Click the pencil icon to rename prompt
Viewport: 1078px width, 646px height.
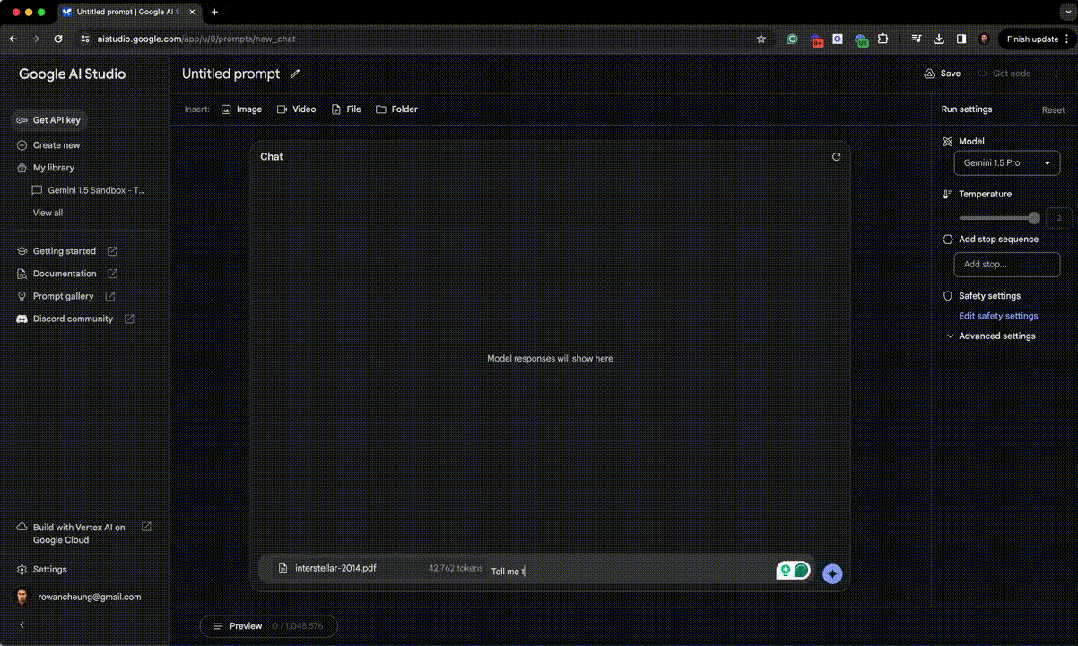[296, 74]
